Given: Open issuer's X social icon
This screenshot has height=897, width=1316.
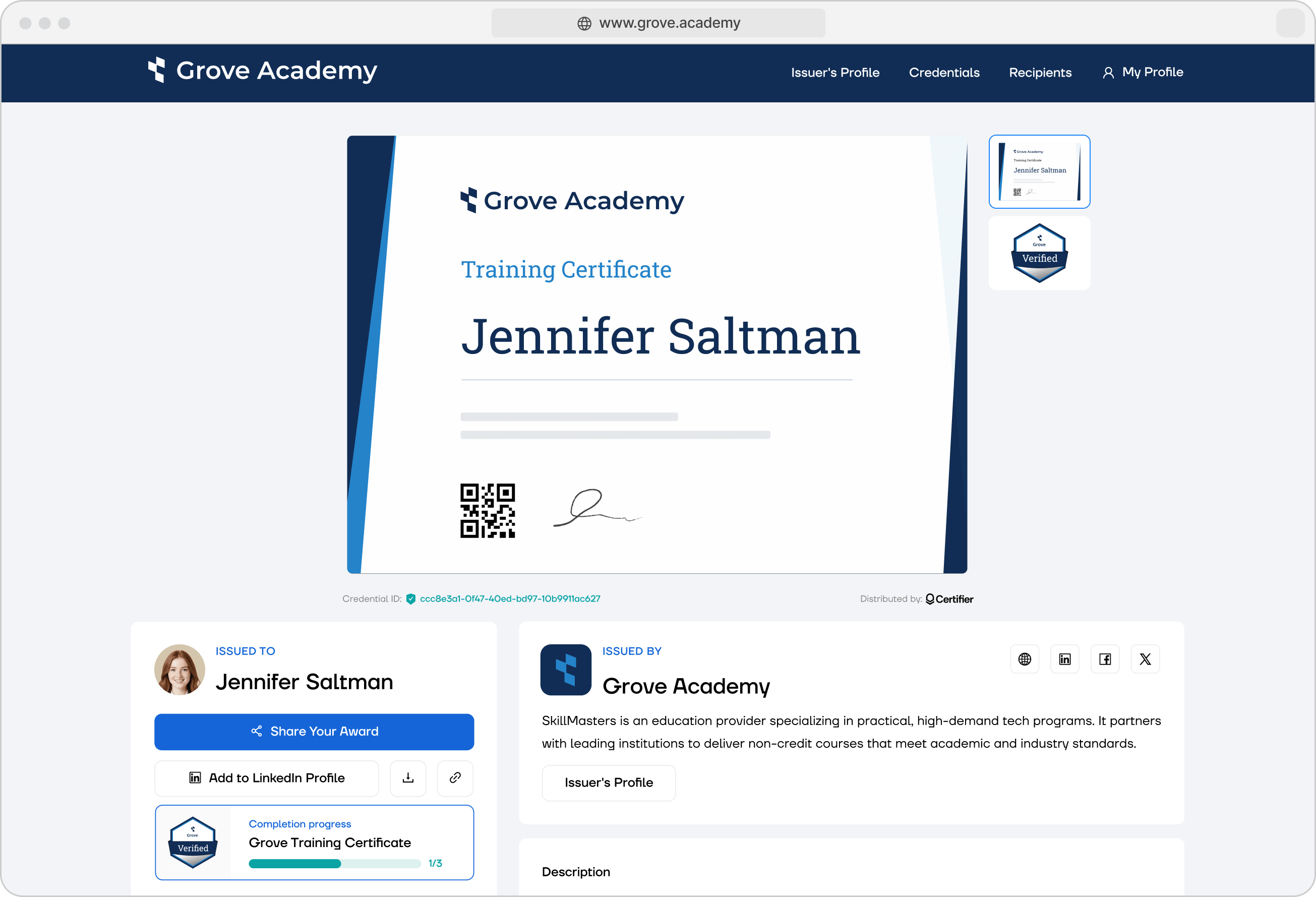Looking at the screenshot, I should point(1145,659).
